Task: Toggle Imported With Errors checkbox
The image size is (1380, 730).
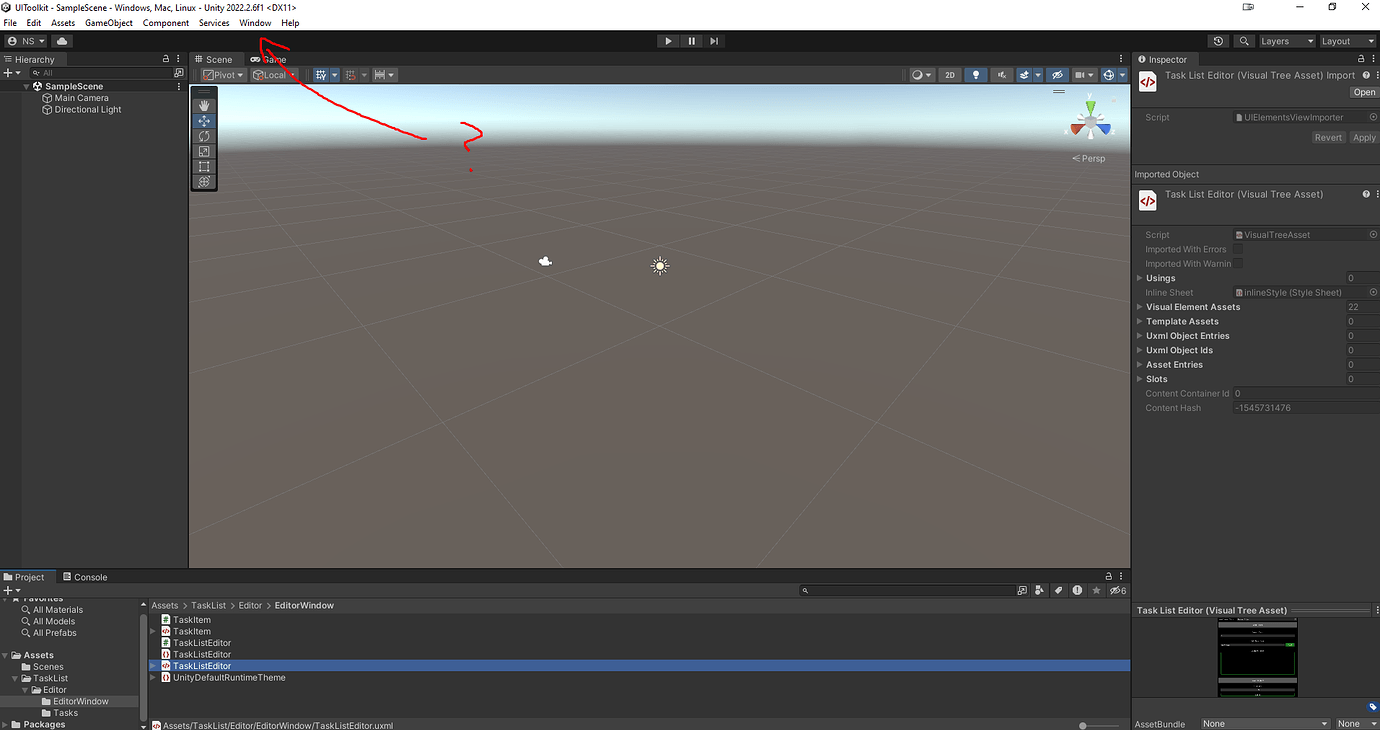Action: pyautogui.click(x=1238, y=249)
